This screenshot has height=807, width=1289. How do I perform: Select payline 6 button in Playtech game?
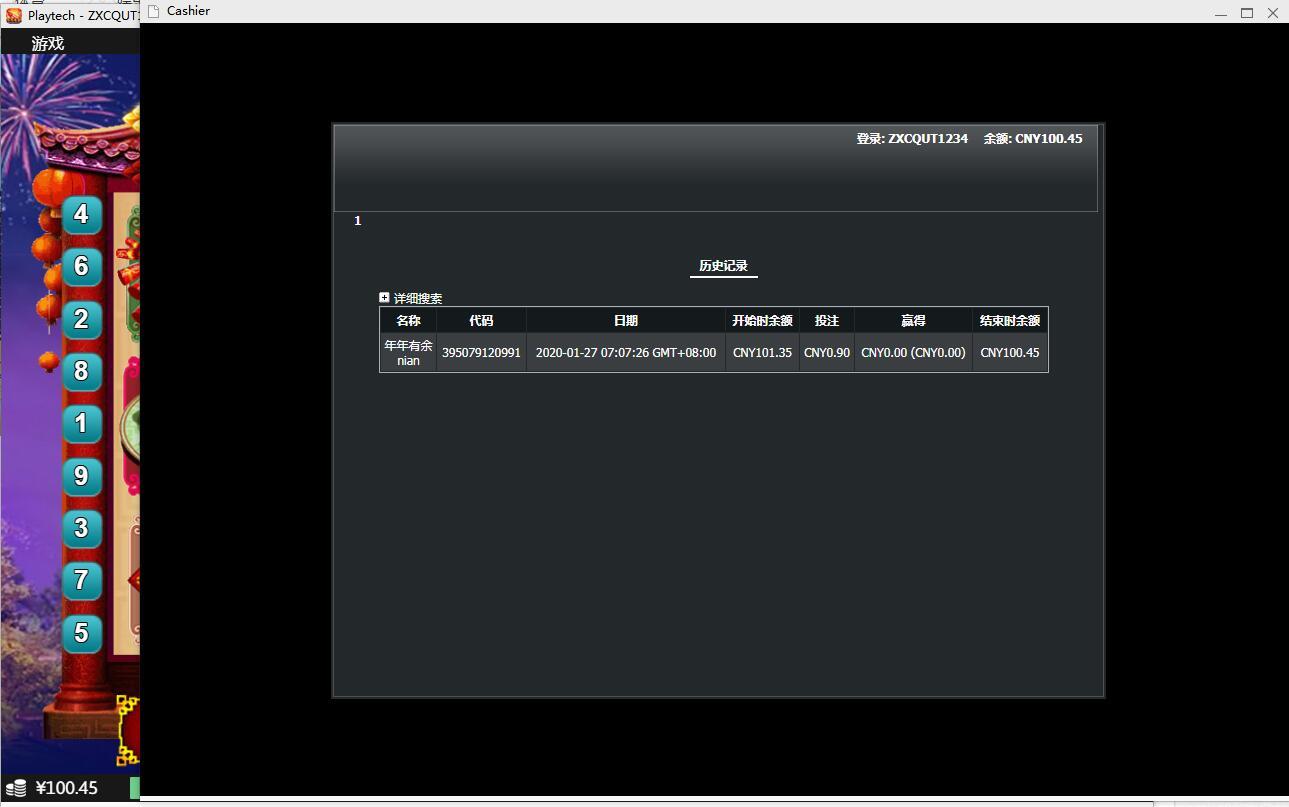82,266
